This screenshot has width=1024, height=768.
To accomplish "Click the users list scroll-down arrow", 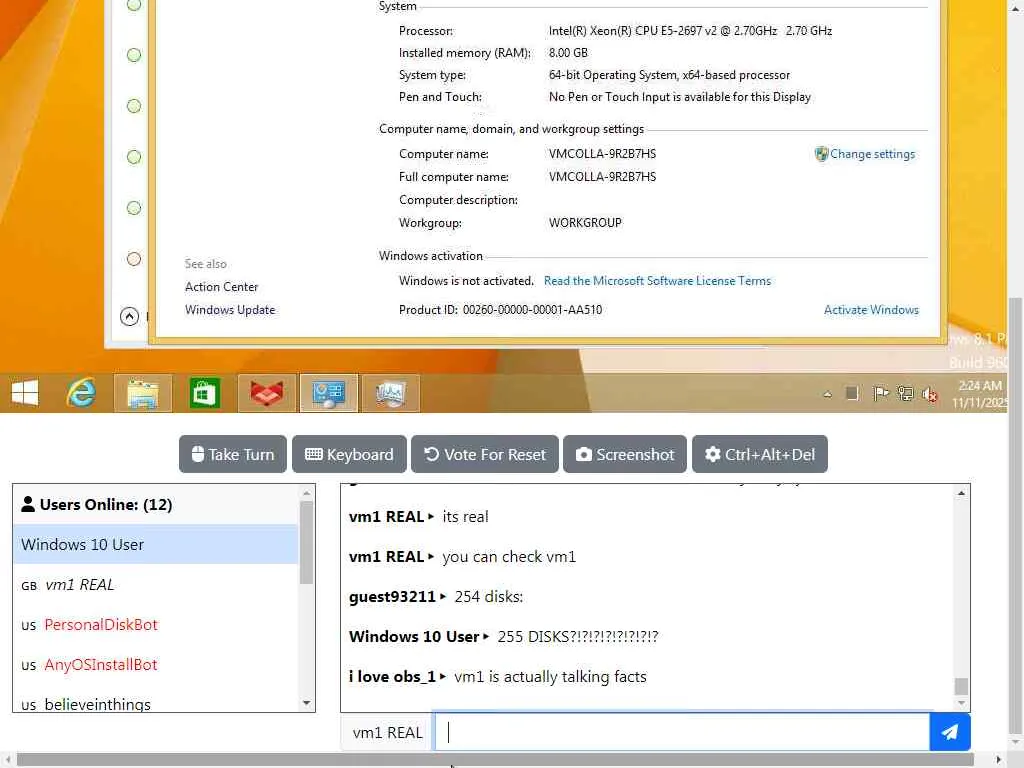I will pyautogui.click(x=306, y=703).
